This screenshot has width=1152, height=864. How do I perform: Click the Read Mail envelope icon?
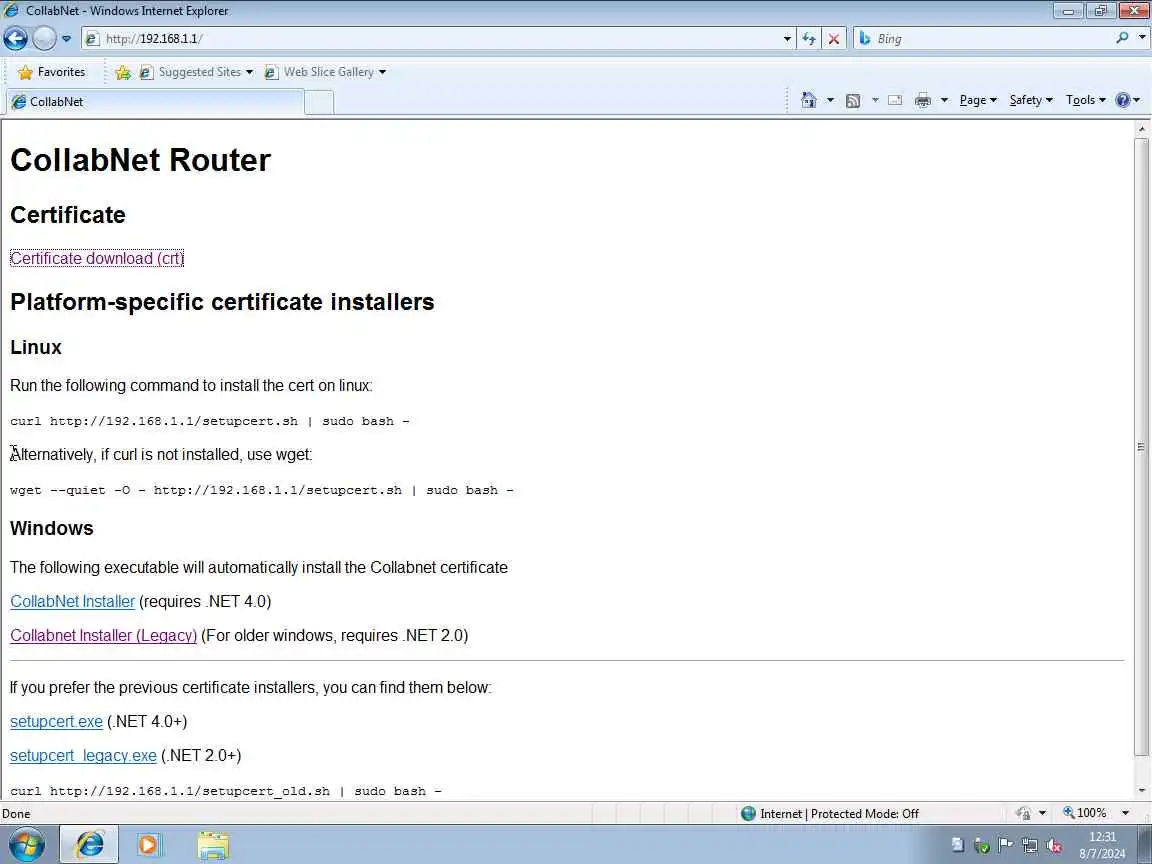(x=895, y=100)
